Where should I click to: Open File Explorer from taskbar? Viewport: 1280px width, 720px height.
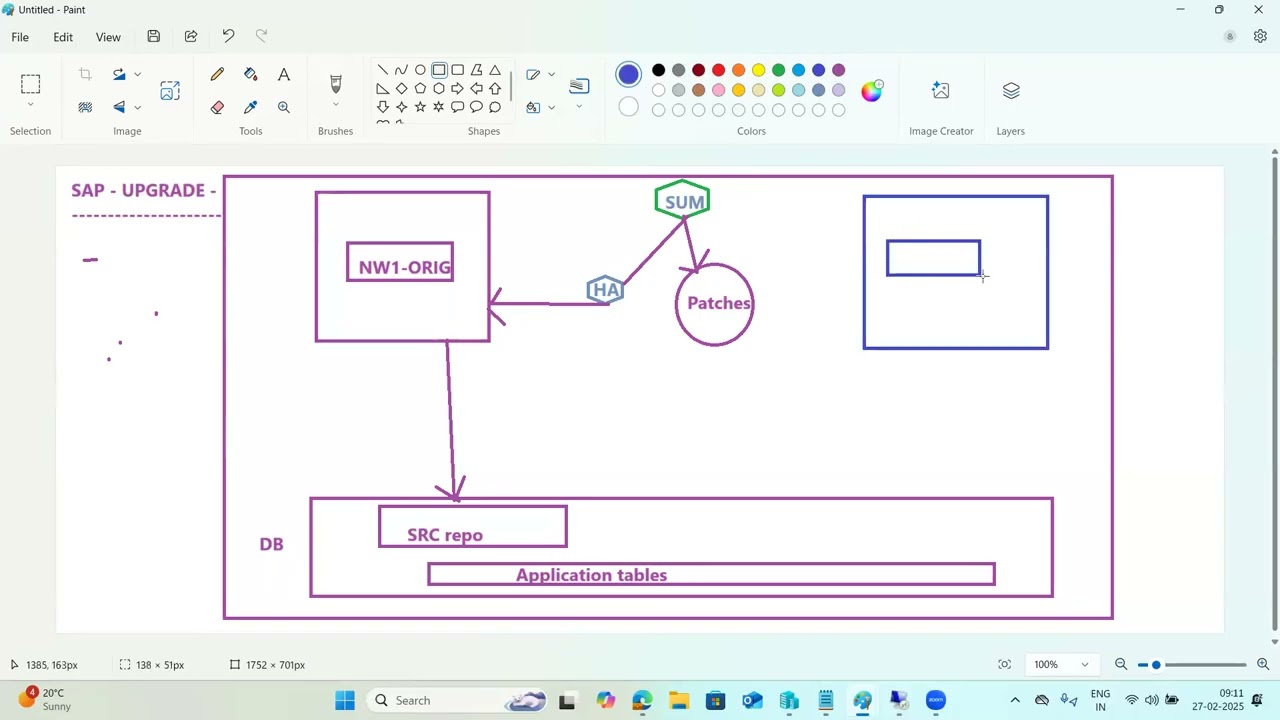678,700
